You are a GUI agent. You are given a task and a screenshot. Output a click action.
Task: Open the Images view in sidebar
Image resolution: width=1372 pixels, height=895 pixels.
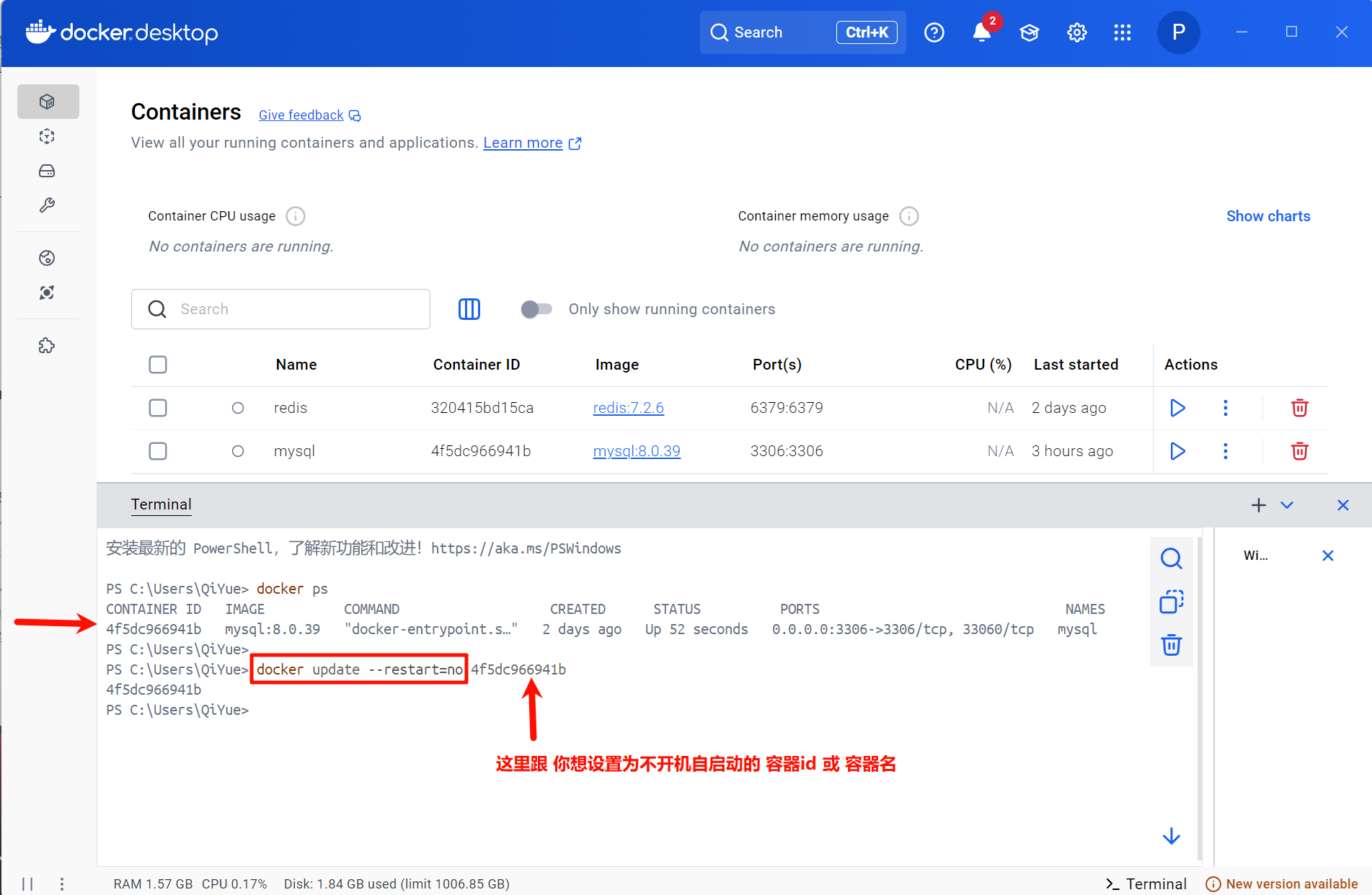tap(48, 136)
